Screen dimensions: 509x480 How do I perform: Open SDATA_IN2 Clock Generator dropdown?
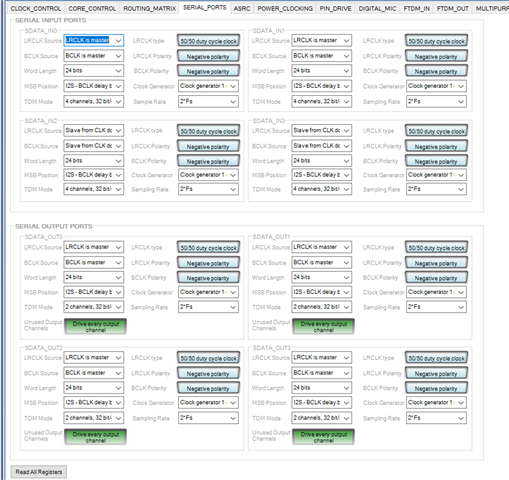208,175
